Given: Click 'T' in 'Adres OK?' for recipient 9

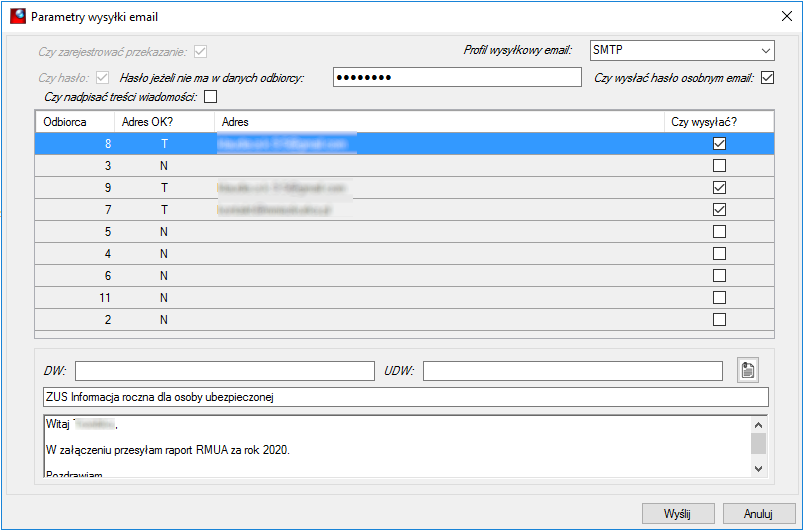Looking at the screenshot, I should [164, 188].
